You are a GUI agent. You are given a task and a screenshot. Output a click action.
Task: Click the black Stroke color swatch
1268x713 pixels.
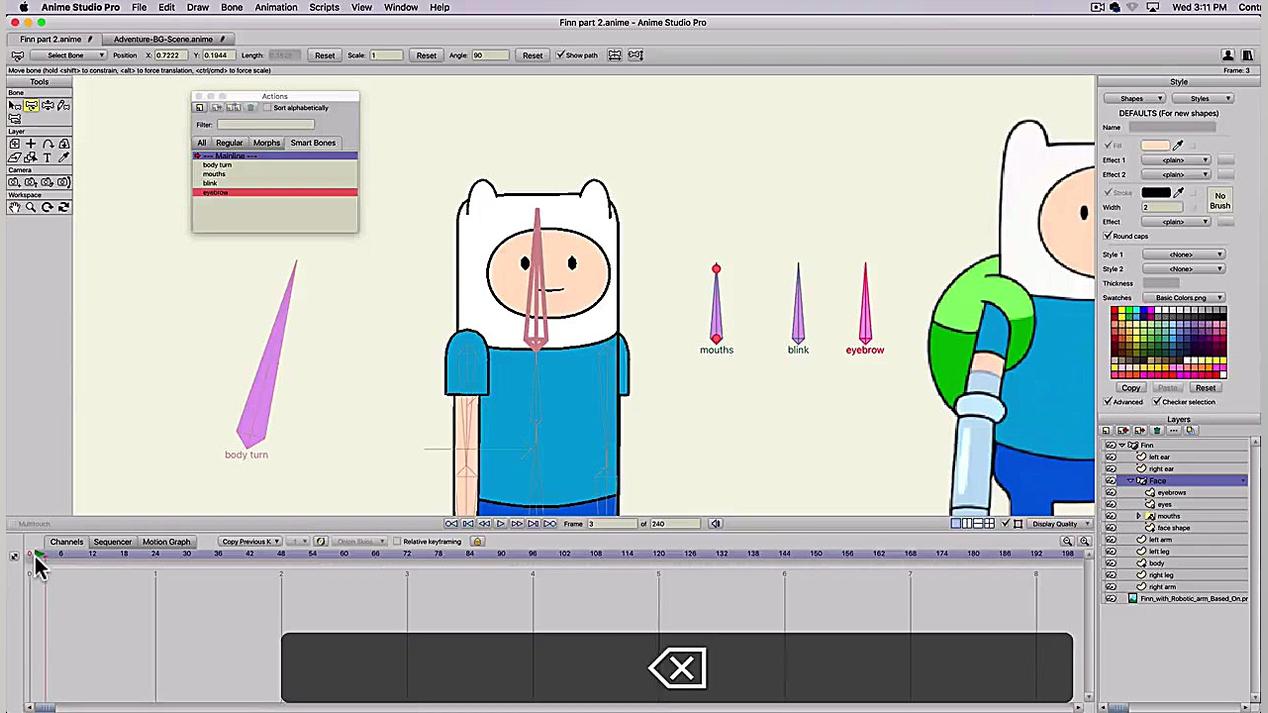(x=1155, y=192)
